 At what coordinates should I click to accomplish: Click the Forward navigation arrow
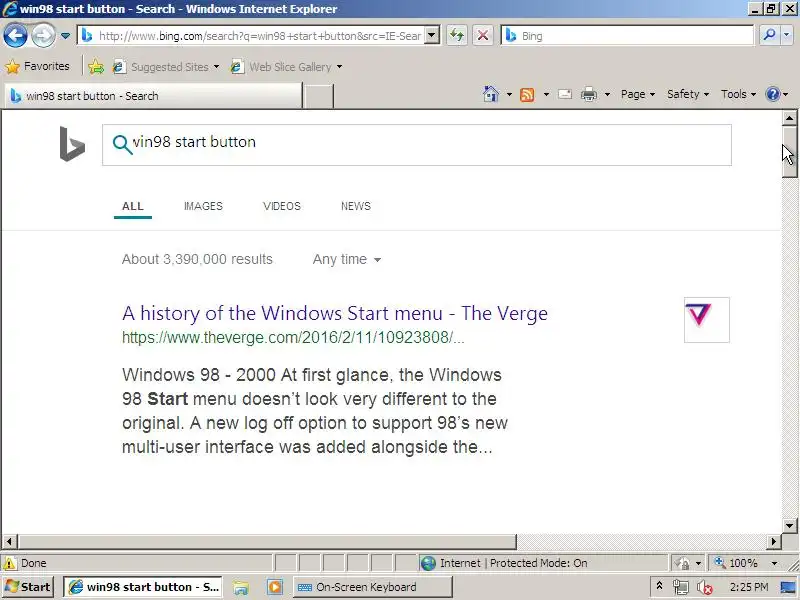(43, 36)
